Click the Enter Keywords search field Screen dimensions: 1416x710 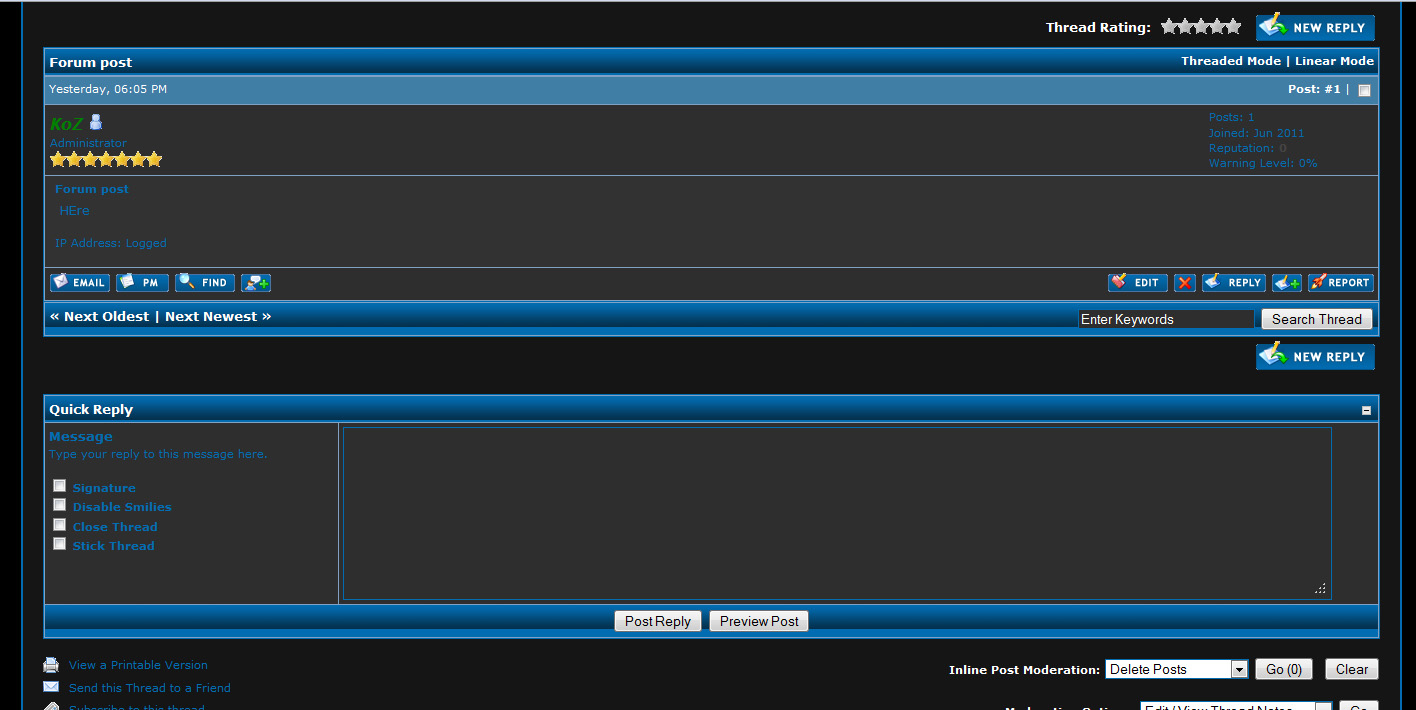click(x=1165, y=319)
